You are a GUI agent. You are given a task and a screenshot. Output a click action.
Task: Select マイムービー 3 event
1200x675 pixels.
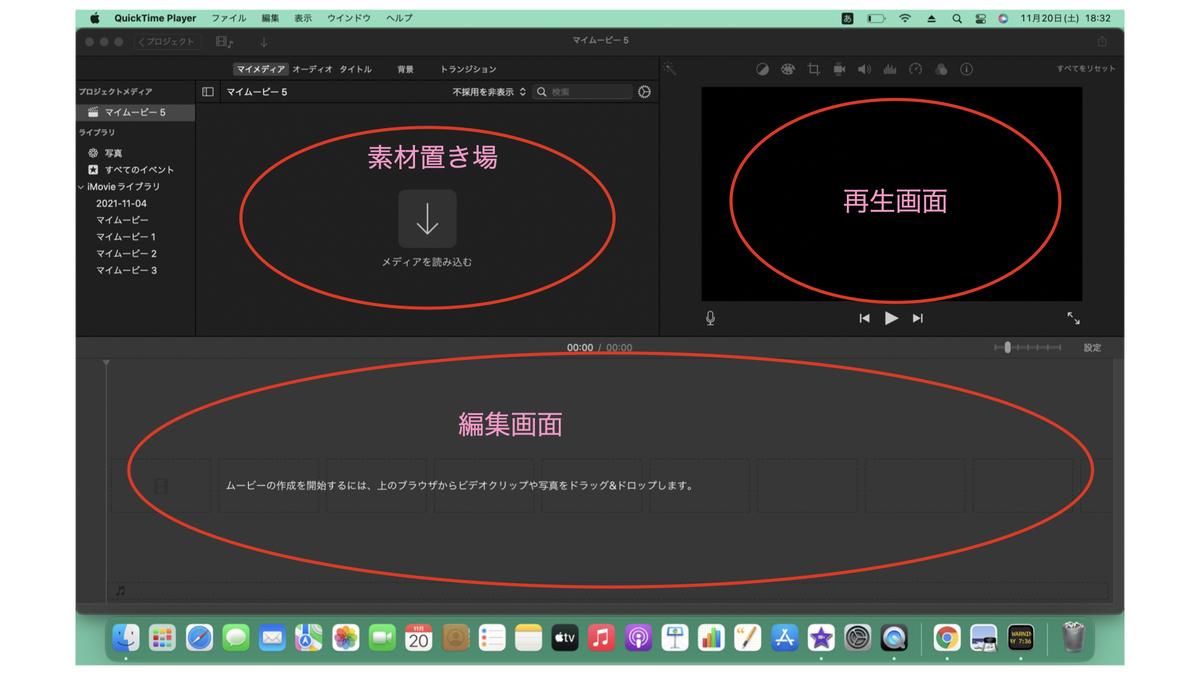(x=126, y=271)
